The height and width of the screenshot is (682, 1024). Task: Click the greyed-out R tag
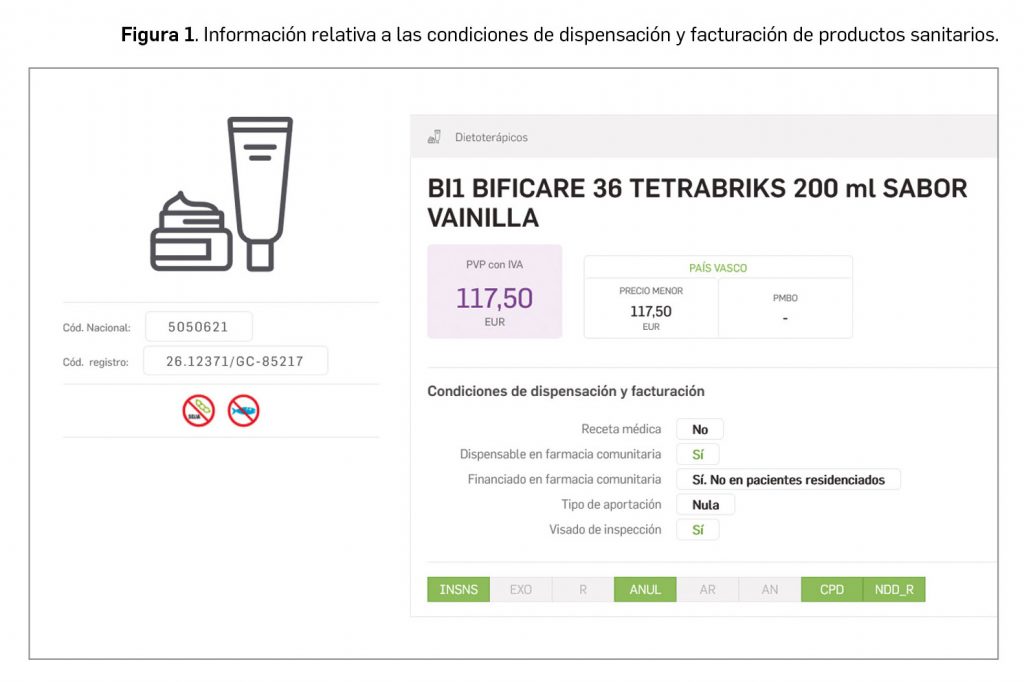tap(583, 590)
